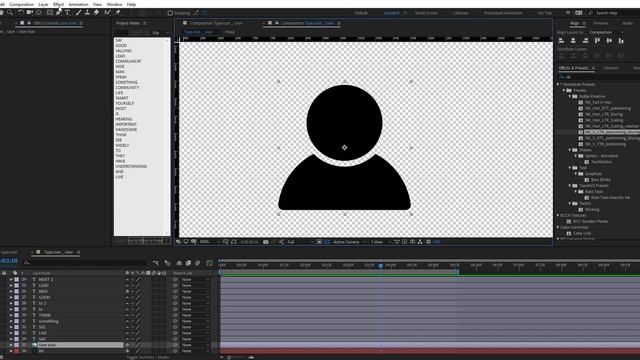
Task: Click the current time indicator on timeline
Action: click(381, 266)
